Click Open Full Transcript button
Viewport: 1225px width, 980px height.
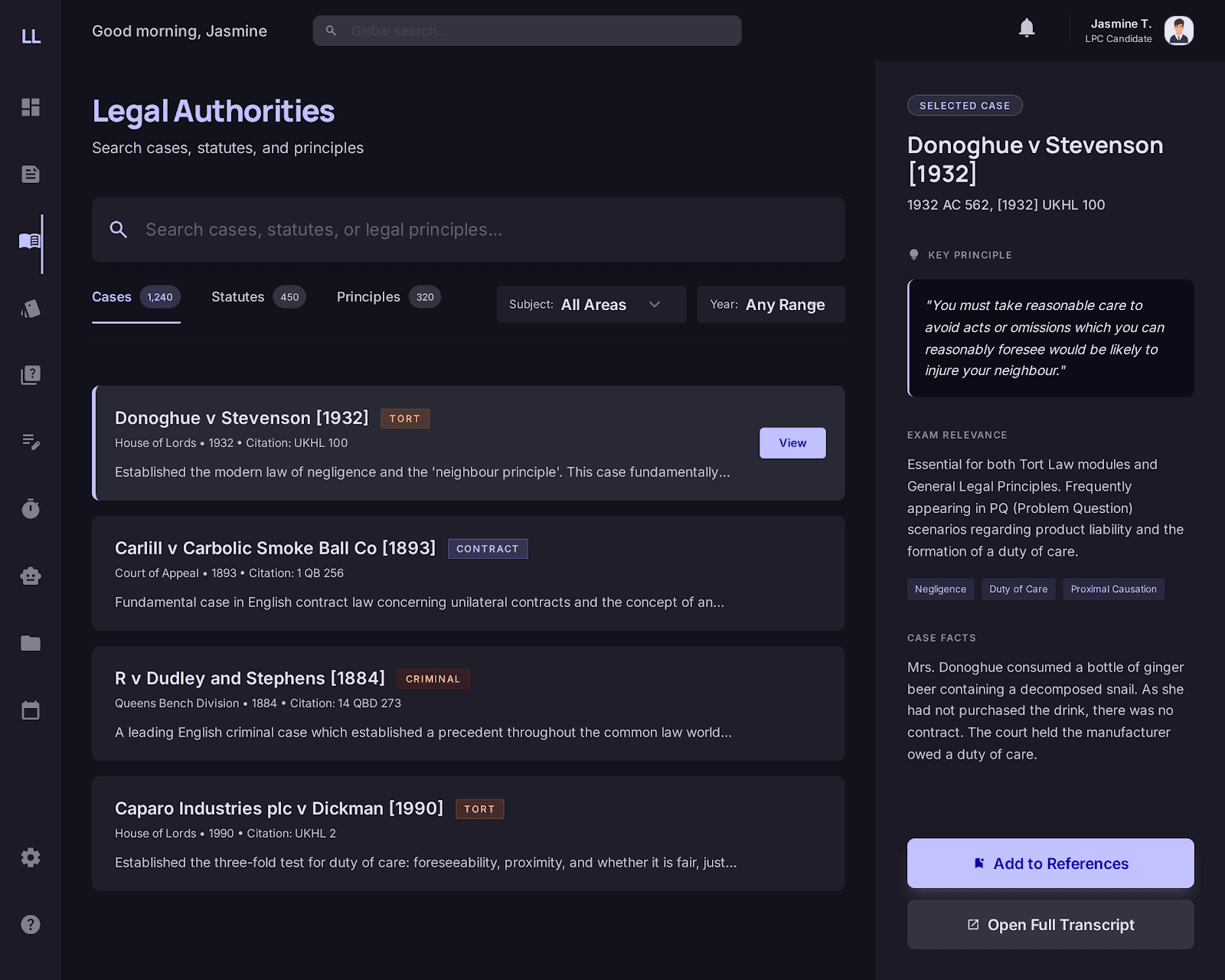pyautogui.click(x=1050, y=925)
